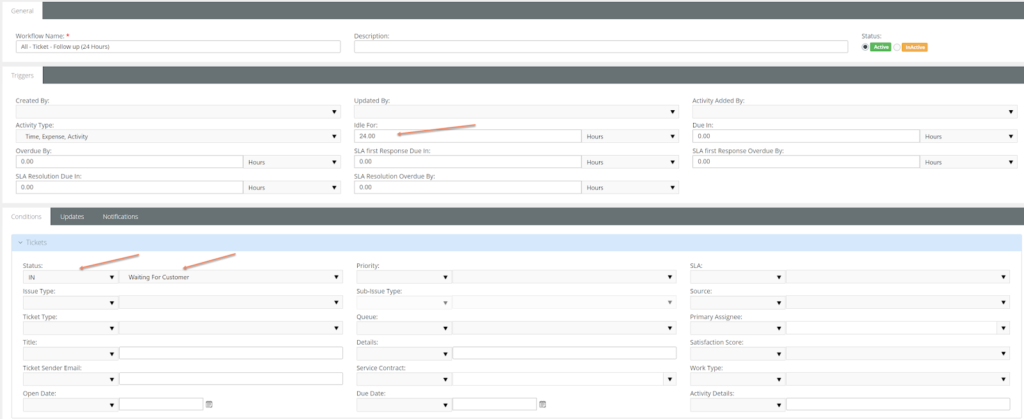This screenshot has height=419, width=1024.
Task: Select the Active status radio button
Action: (x=865, y=47)
